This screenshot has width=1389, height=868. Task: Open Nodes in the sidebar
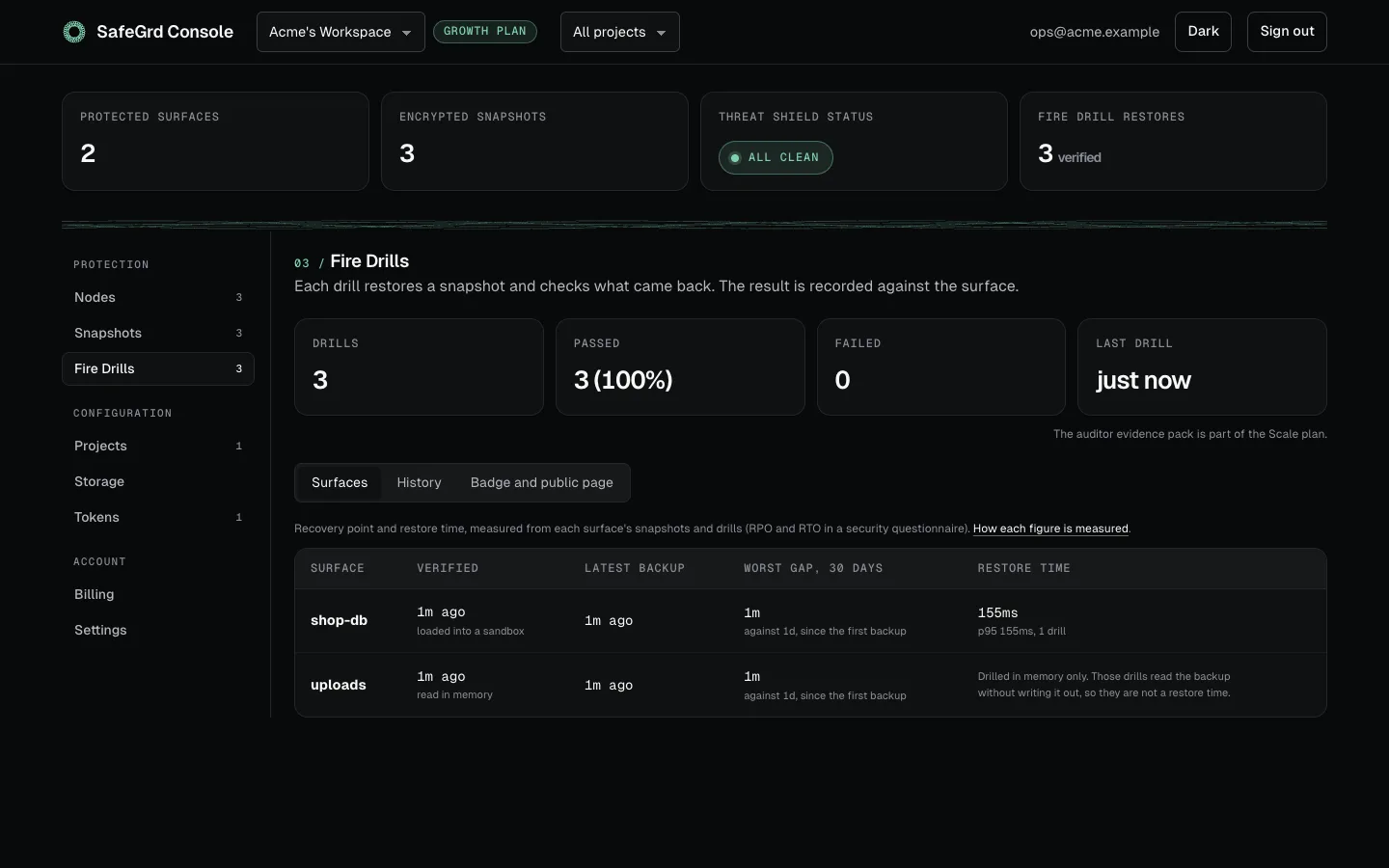(x=158, y=297)
